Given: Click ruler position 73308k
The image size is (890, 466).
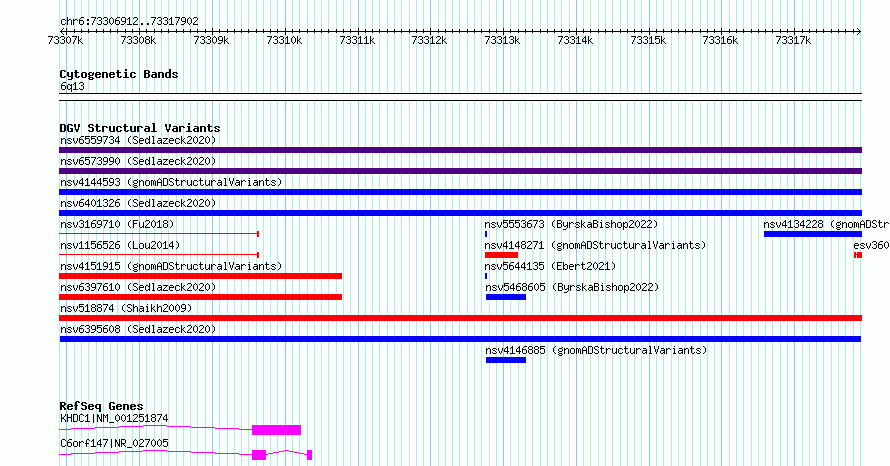Looking at the screenshot, I should (138, 40).
